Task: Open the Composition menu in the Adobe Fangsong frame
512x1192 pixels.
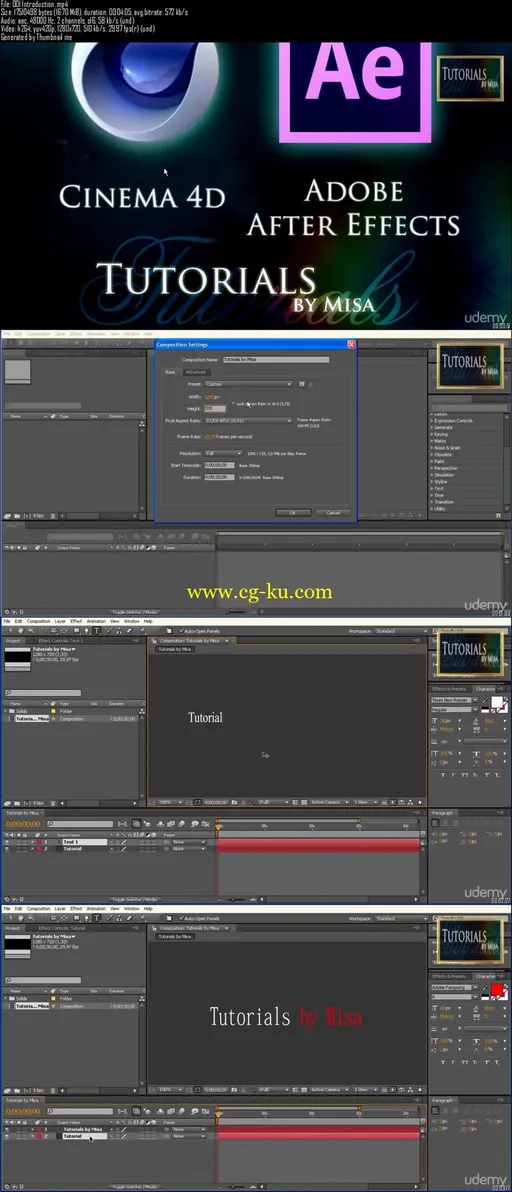Action: [38, 908]
